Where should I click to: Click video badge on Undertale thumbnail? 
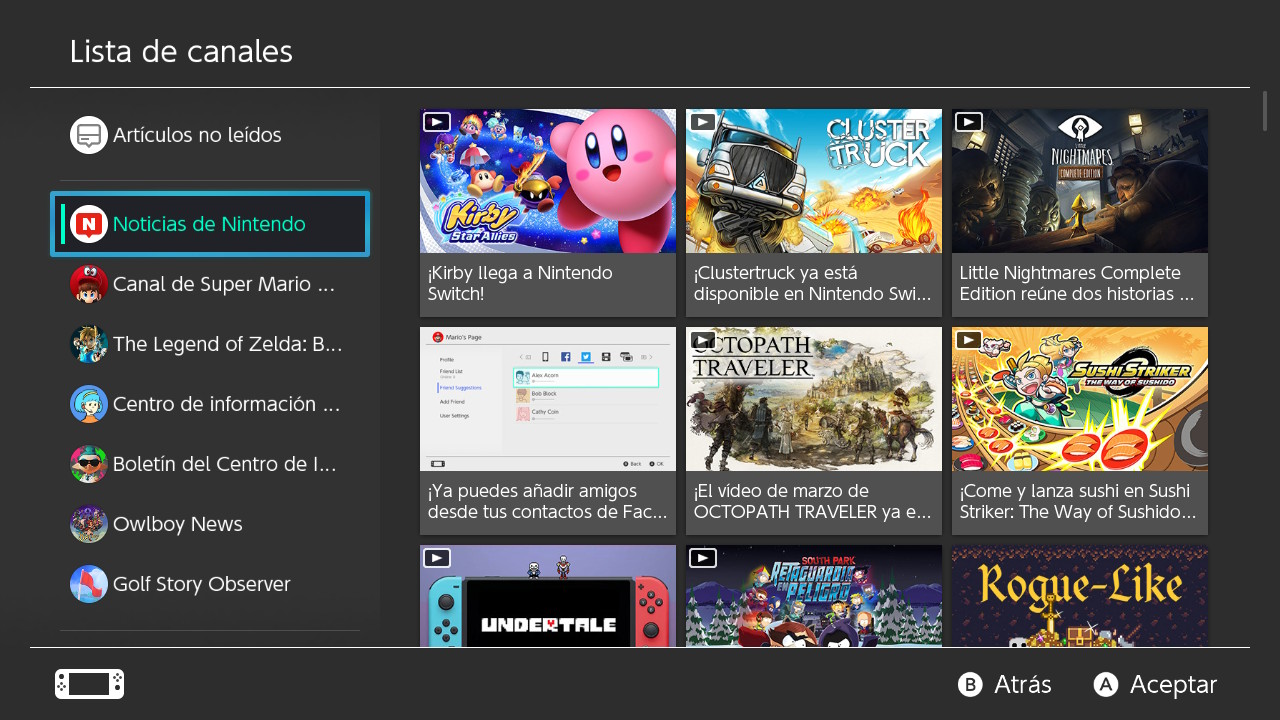coord(437,558)
